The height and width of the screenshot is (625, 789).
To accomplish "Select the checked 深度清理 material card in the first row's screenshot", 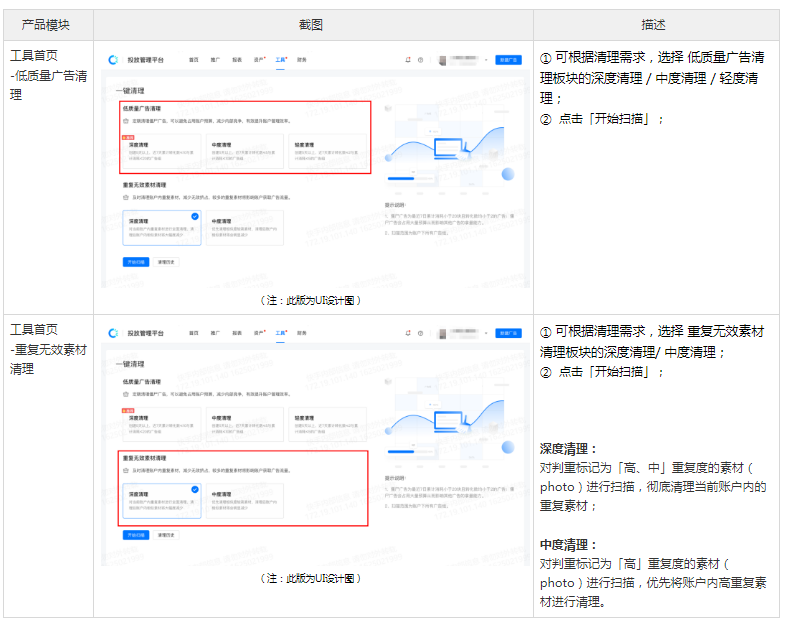I will tap(161, 227).
